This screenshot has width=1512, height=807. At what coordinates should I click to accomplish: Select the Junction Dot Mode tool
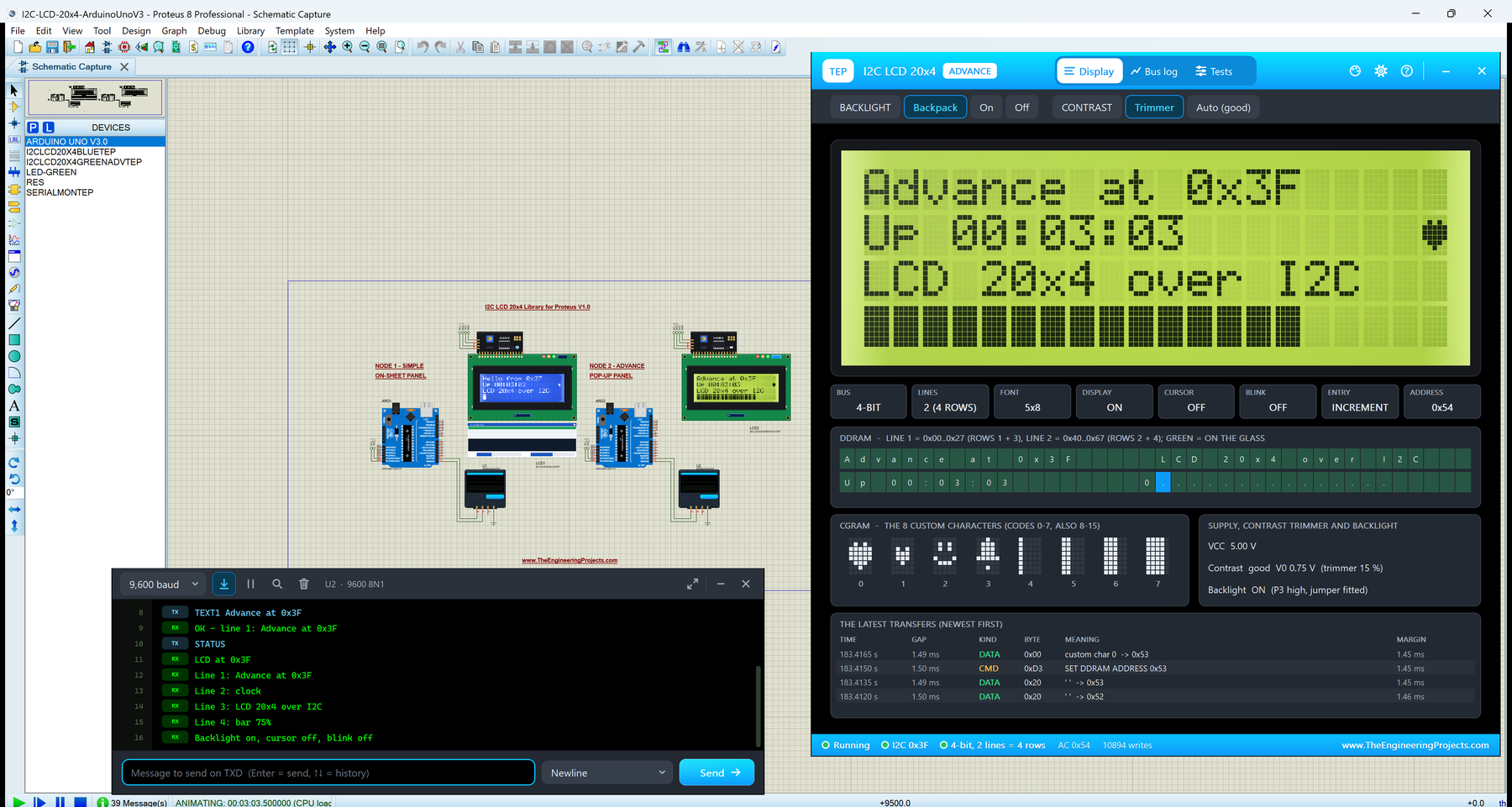13,123
